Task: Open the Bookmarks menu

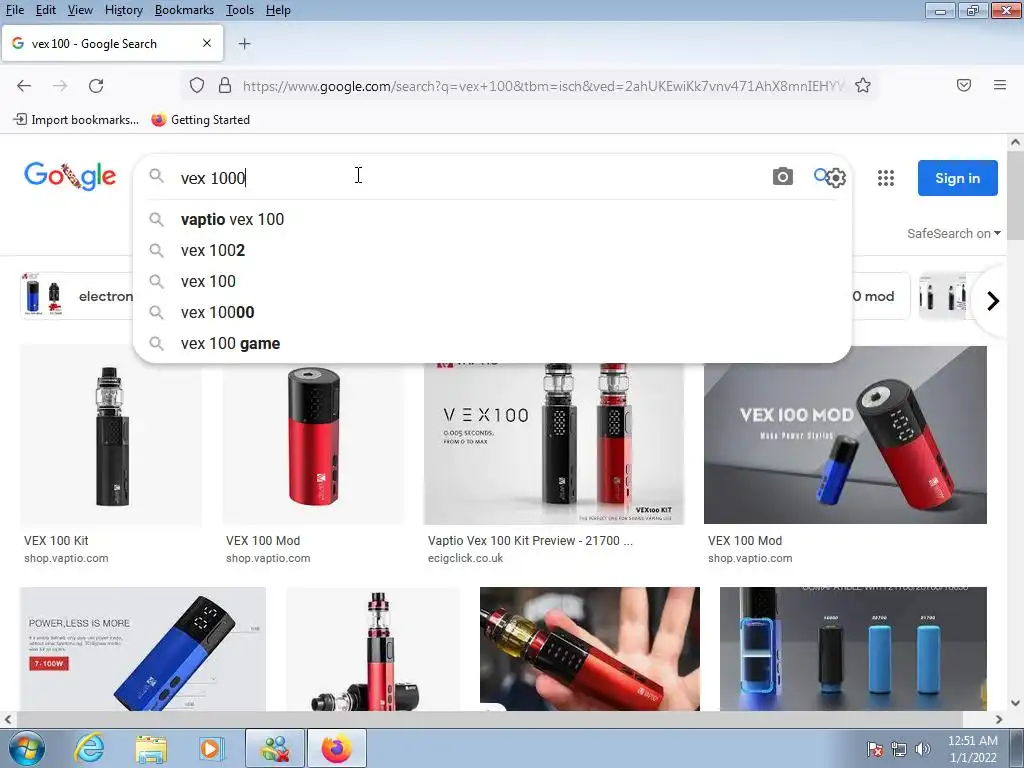Action: (x=184, y=10)
